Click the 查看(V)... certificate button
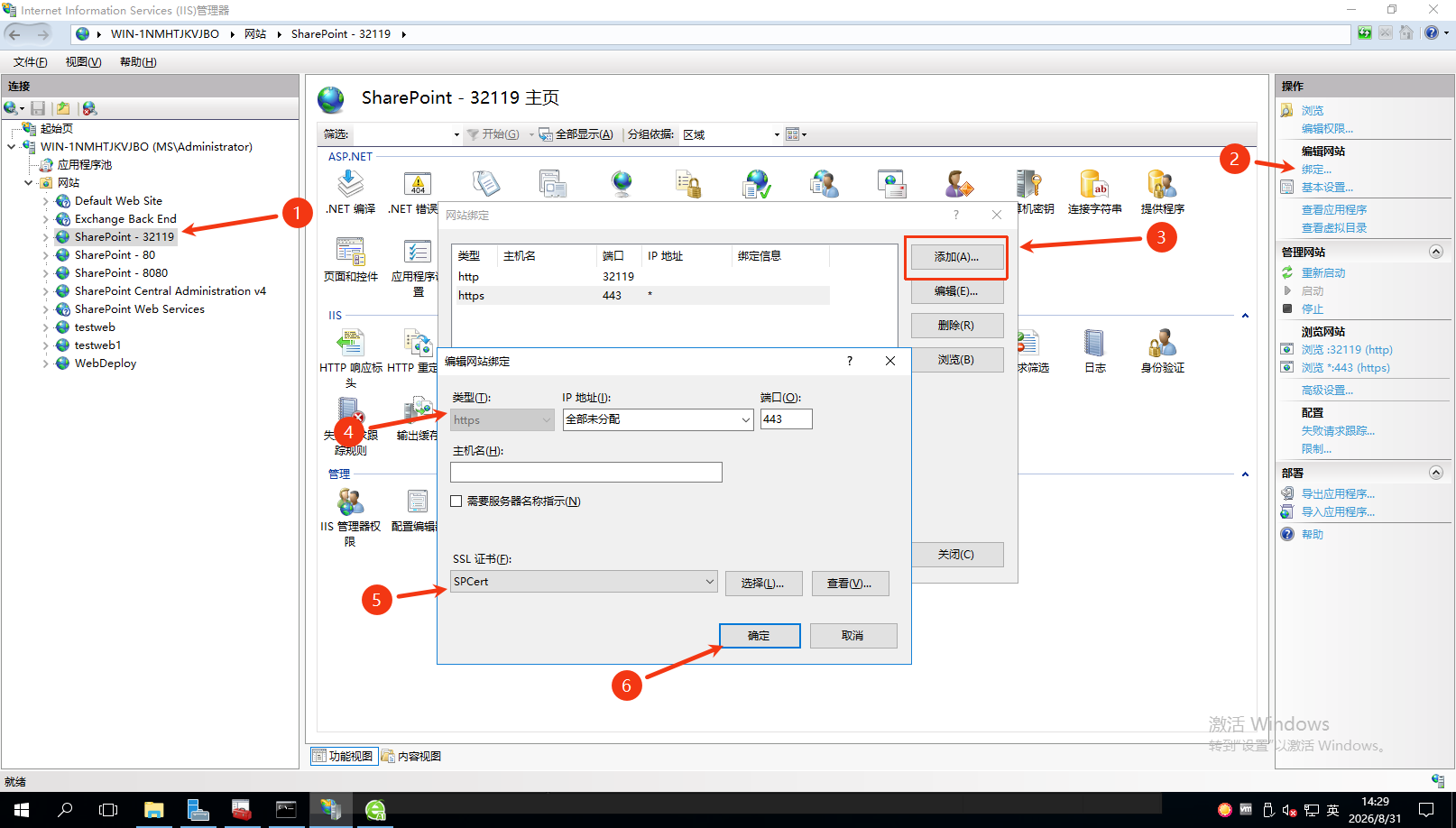 pos(850,584)
